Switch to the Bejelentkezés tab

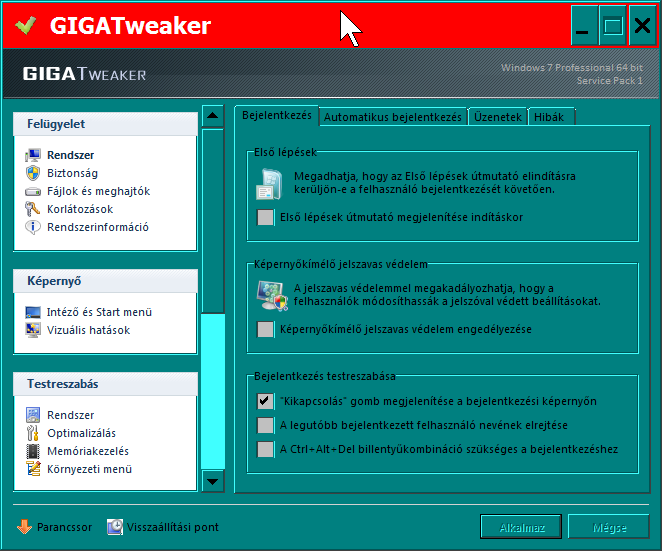click(277, 116)
